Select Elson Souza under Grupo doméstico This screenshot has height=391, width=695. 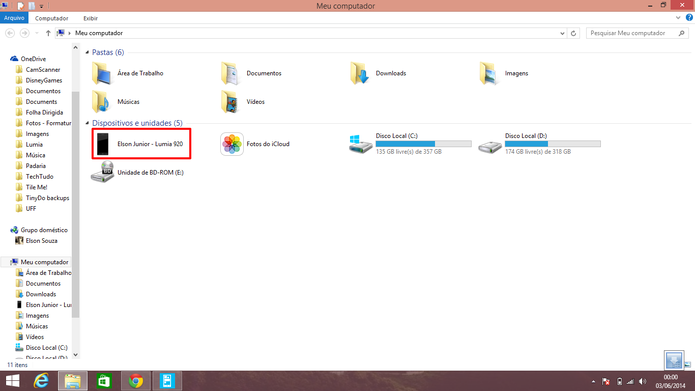36,241
